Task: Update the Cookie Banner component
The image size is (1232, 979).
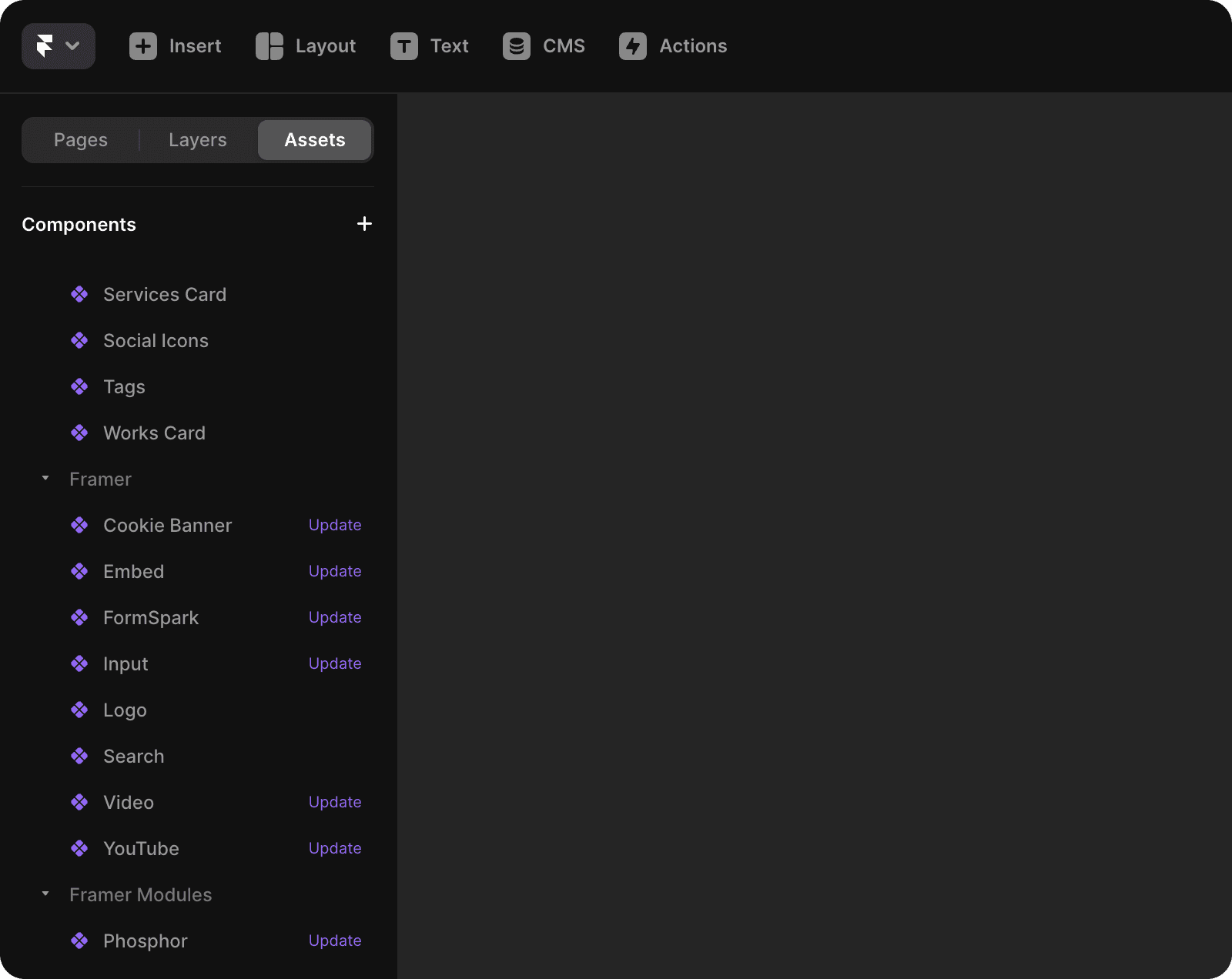Action: (335, 525)
